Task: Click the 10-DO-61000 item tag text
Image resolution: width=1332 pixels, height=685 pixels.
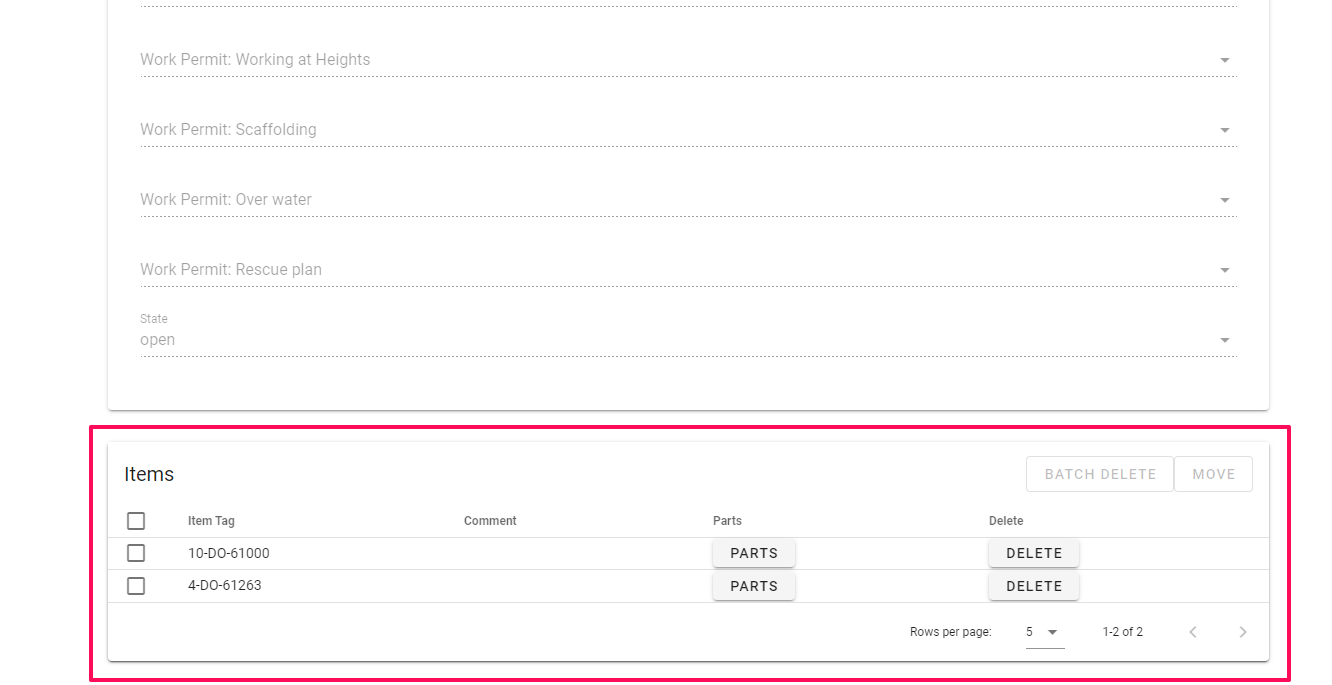Action: tap(229, 553)
